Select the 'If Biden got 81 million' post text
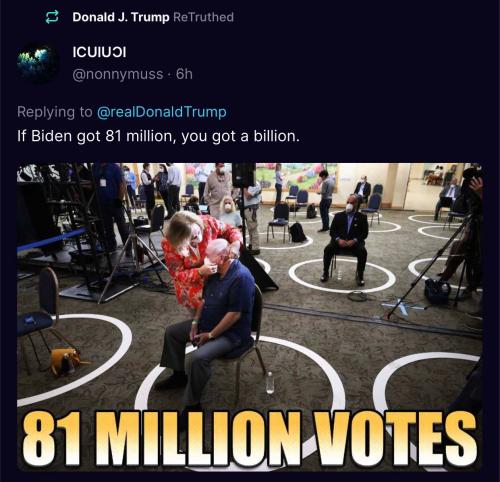500x482 pixels. tap(158, 136)
